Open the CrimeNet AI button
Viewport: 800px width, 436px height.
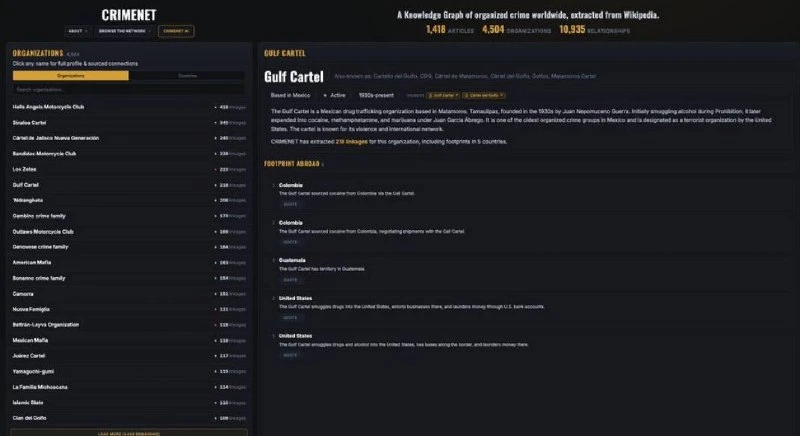[x=176, y=31]
